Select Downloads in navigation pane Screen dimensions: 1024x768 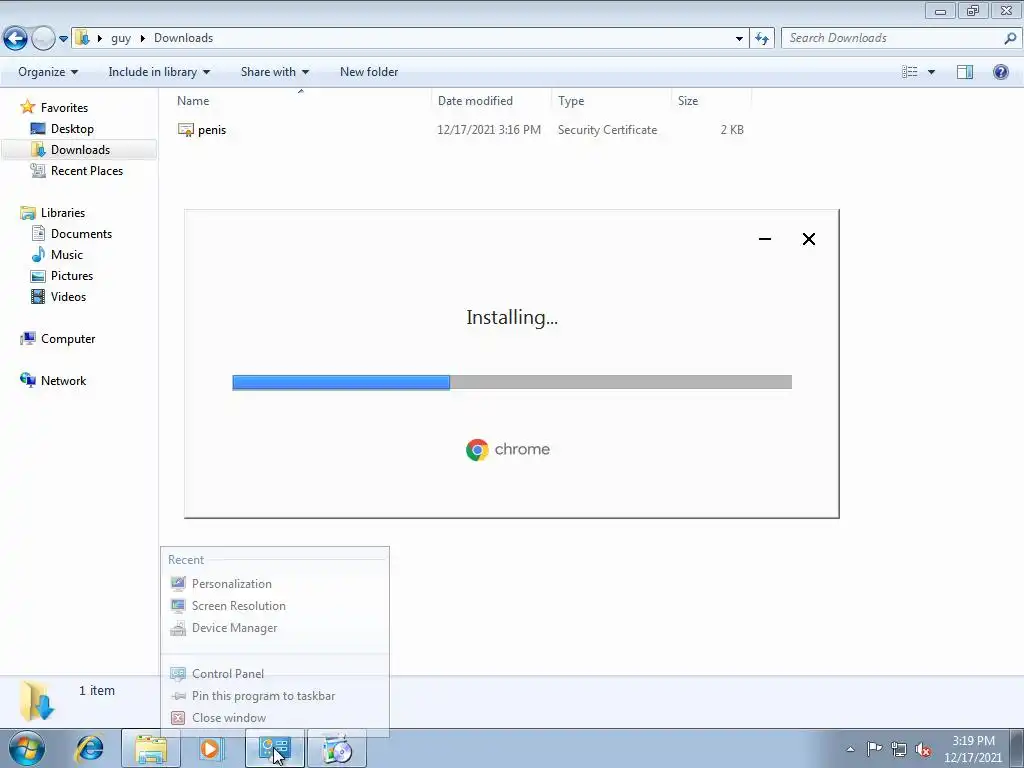tap(80, 150)
